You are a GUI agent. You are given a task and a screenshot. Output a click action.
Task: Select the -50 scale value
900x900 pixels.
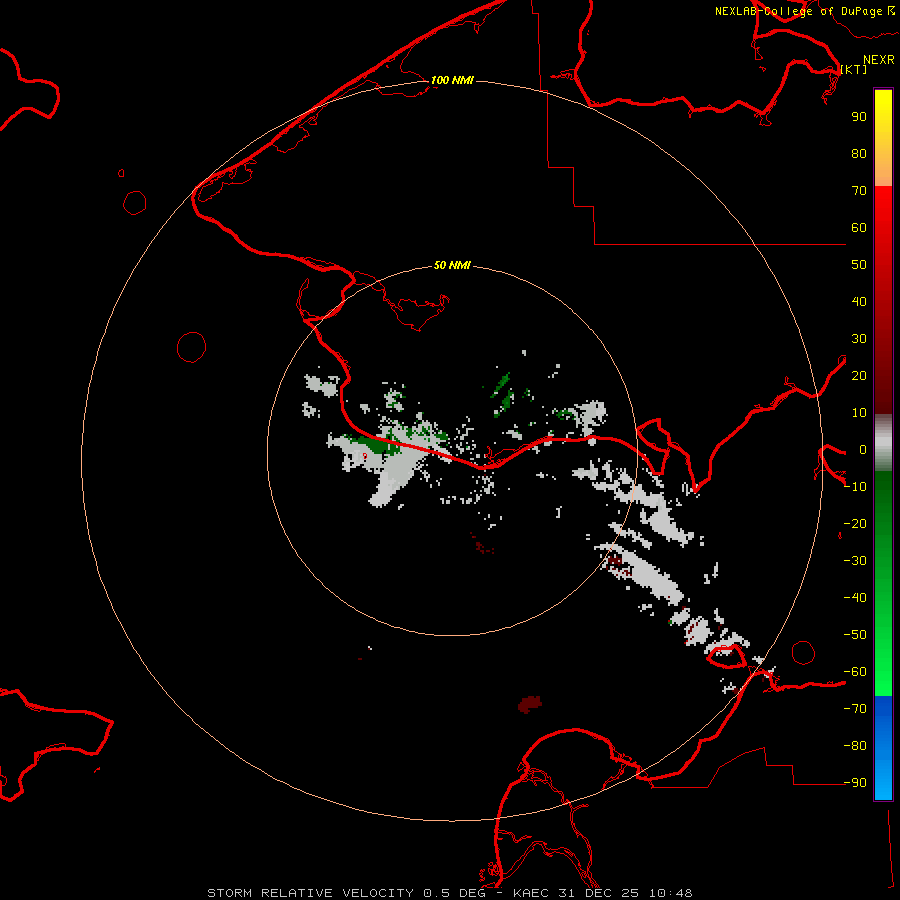click(x=855, y=635)
